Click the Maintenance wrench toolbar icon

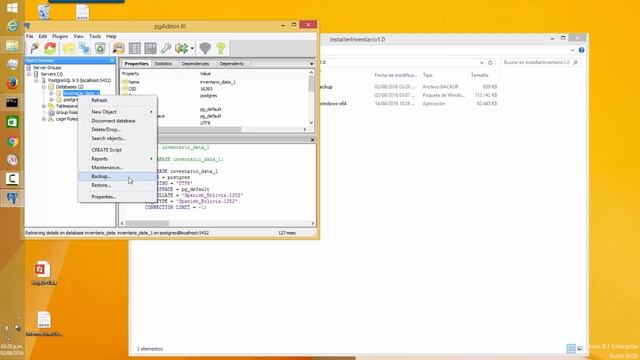click(x=166, y=48)
